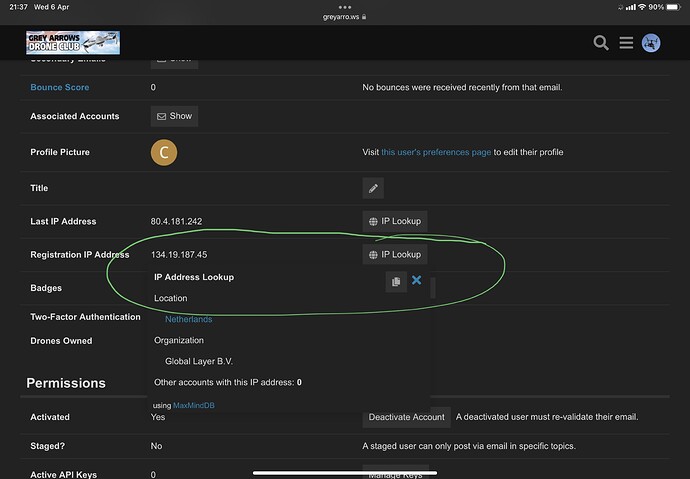Open the hamburger menu
690x479 pixels.
(626, 43)
